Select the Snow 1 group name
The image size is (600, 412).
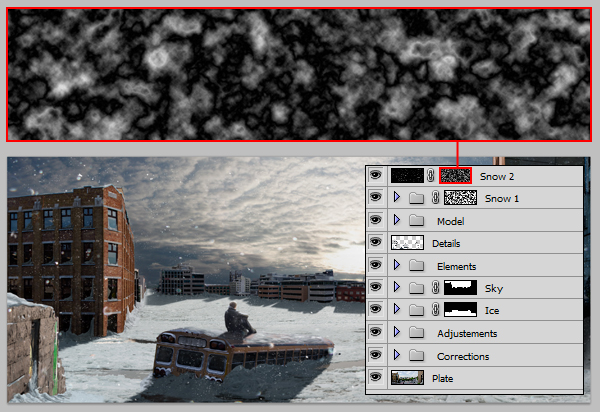coord(502,199)
